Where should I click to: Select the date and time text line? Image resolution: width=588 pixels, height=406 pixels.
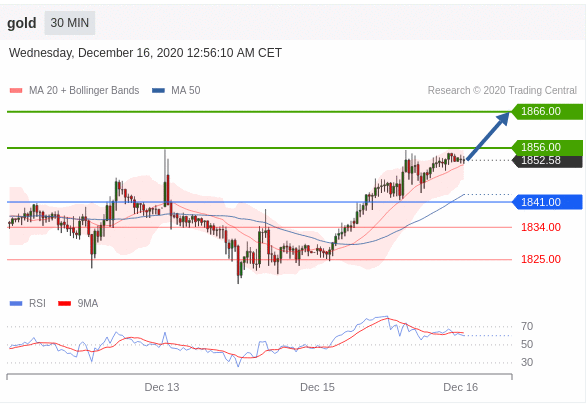(x=145, y=53)
